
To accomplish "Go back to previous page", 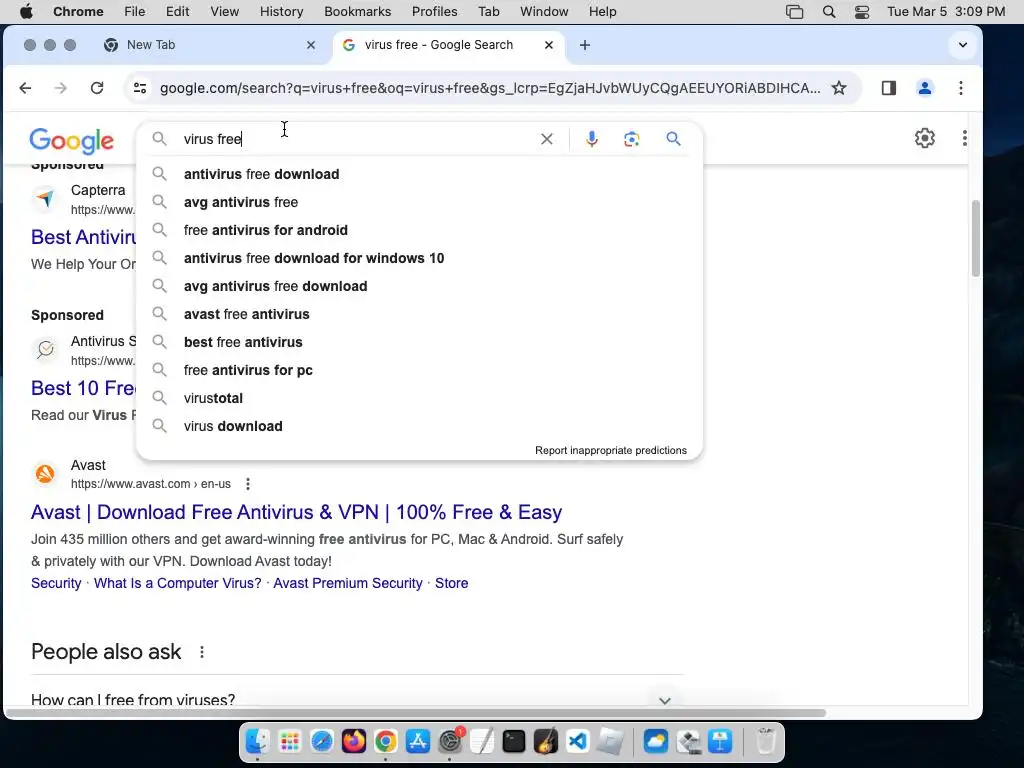I will point(25,88).
